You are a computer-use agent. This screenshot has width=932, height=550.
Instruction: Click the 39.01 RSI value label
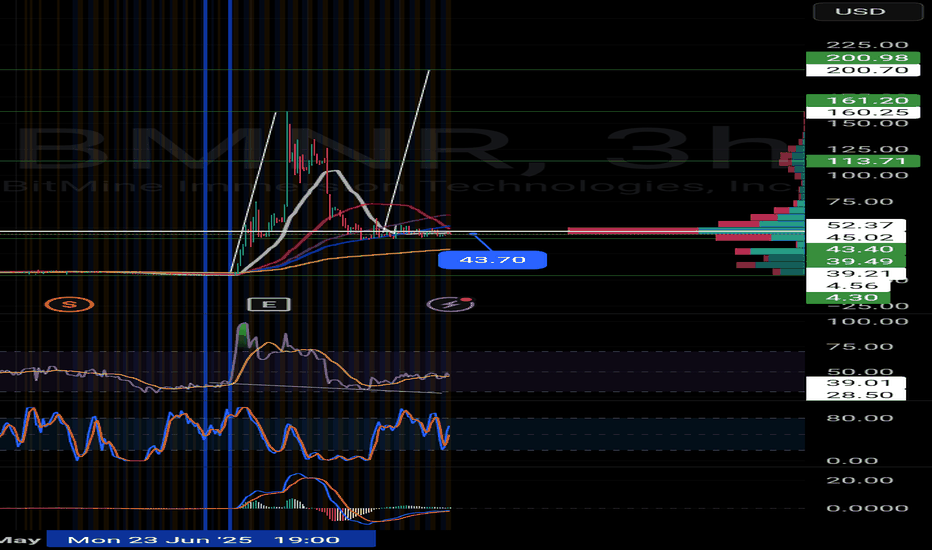tap(856, 382)
